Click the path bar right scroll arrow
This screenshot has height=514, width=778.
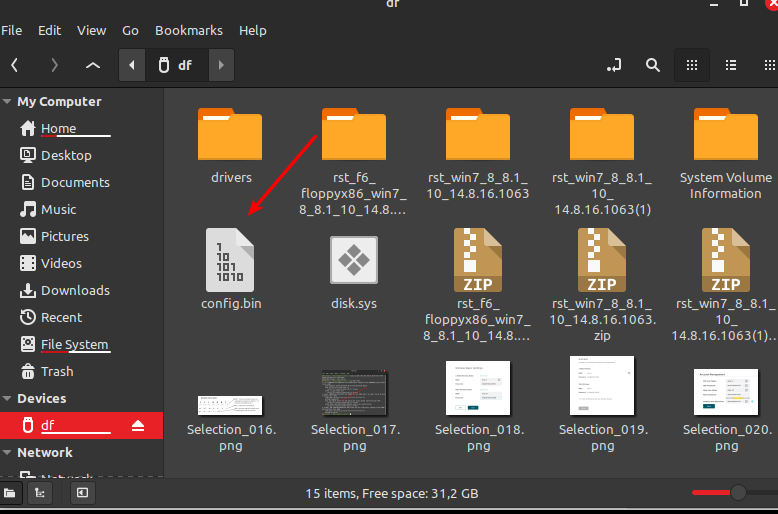(221, 65)
